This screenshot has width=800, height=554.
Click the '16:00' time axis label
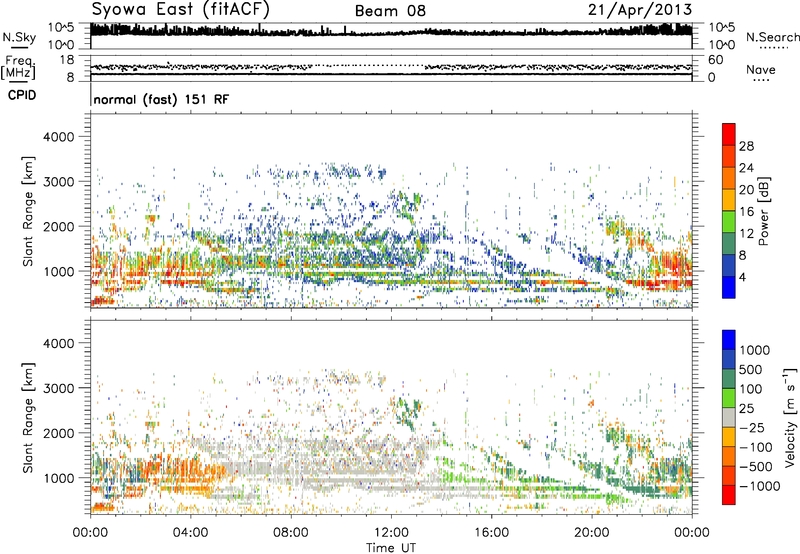pyautogui.click(x=491, y=533)
